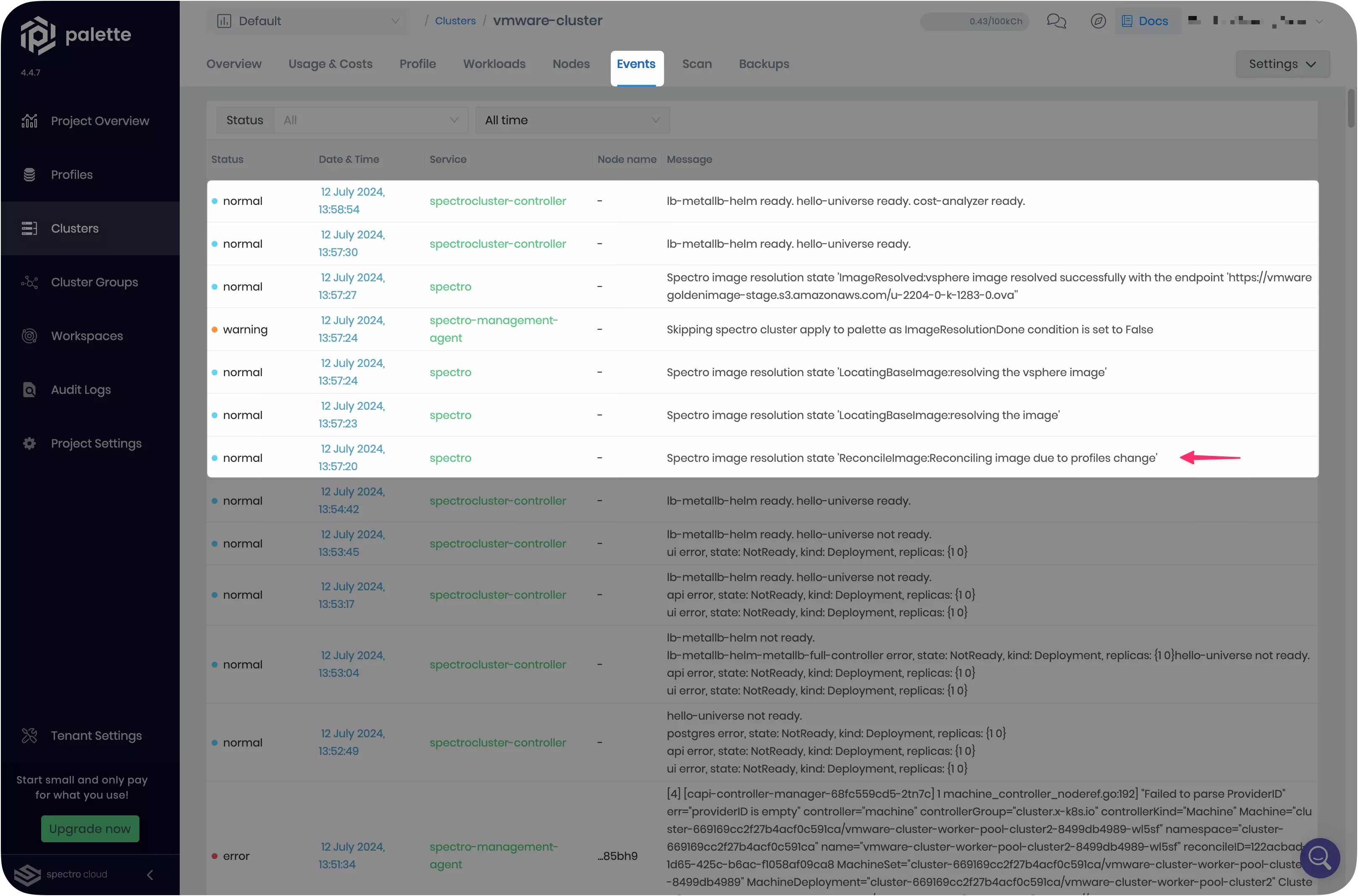Image resolution: width=1358 pixels, height=896 pixels.
Task: Click the Tenant Settings tools icon
Action: pyautogui.click(x=29, y=736)
